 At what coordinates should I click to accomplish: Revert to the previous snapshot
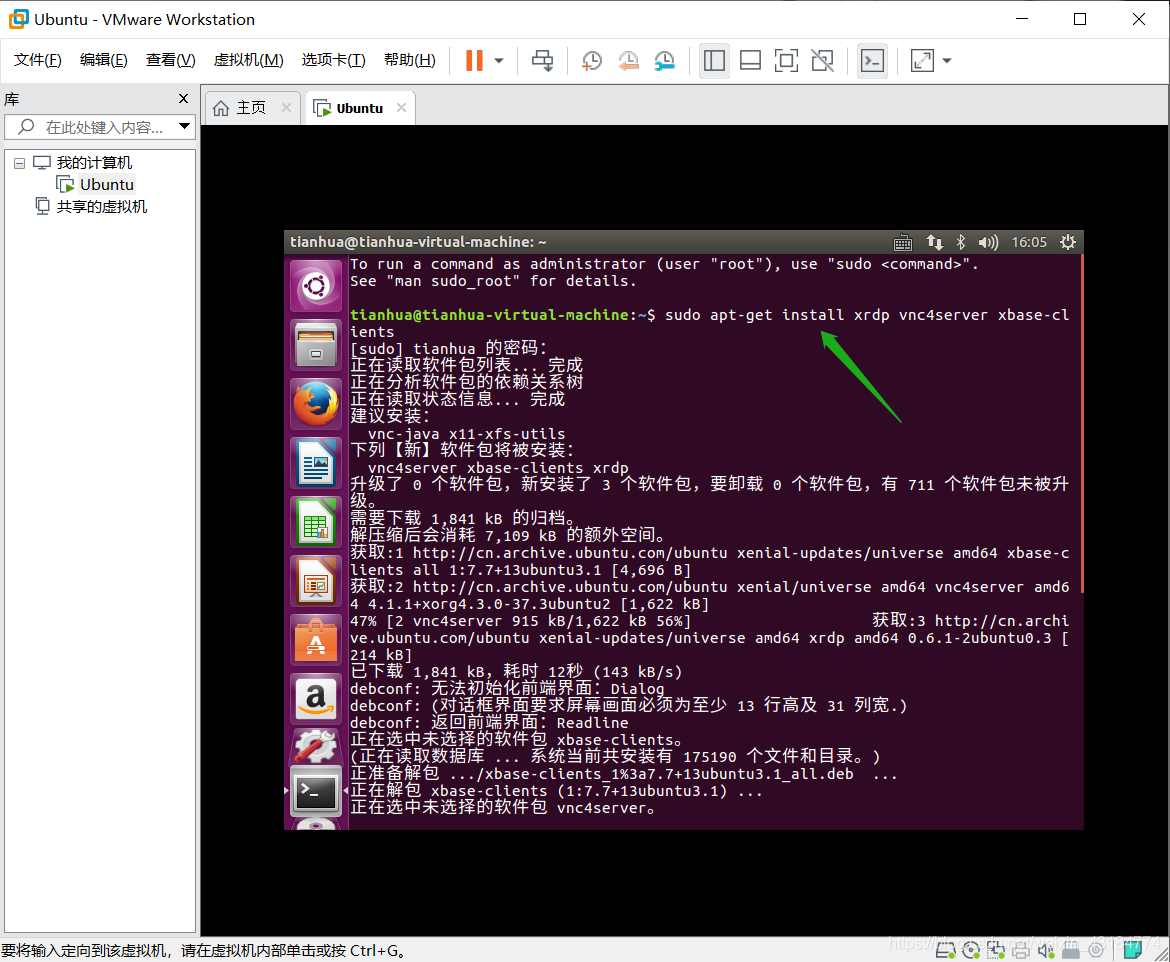(x=628, y=60)
